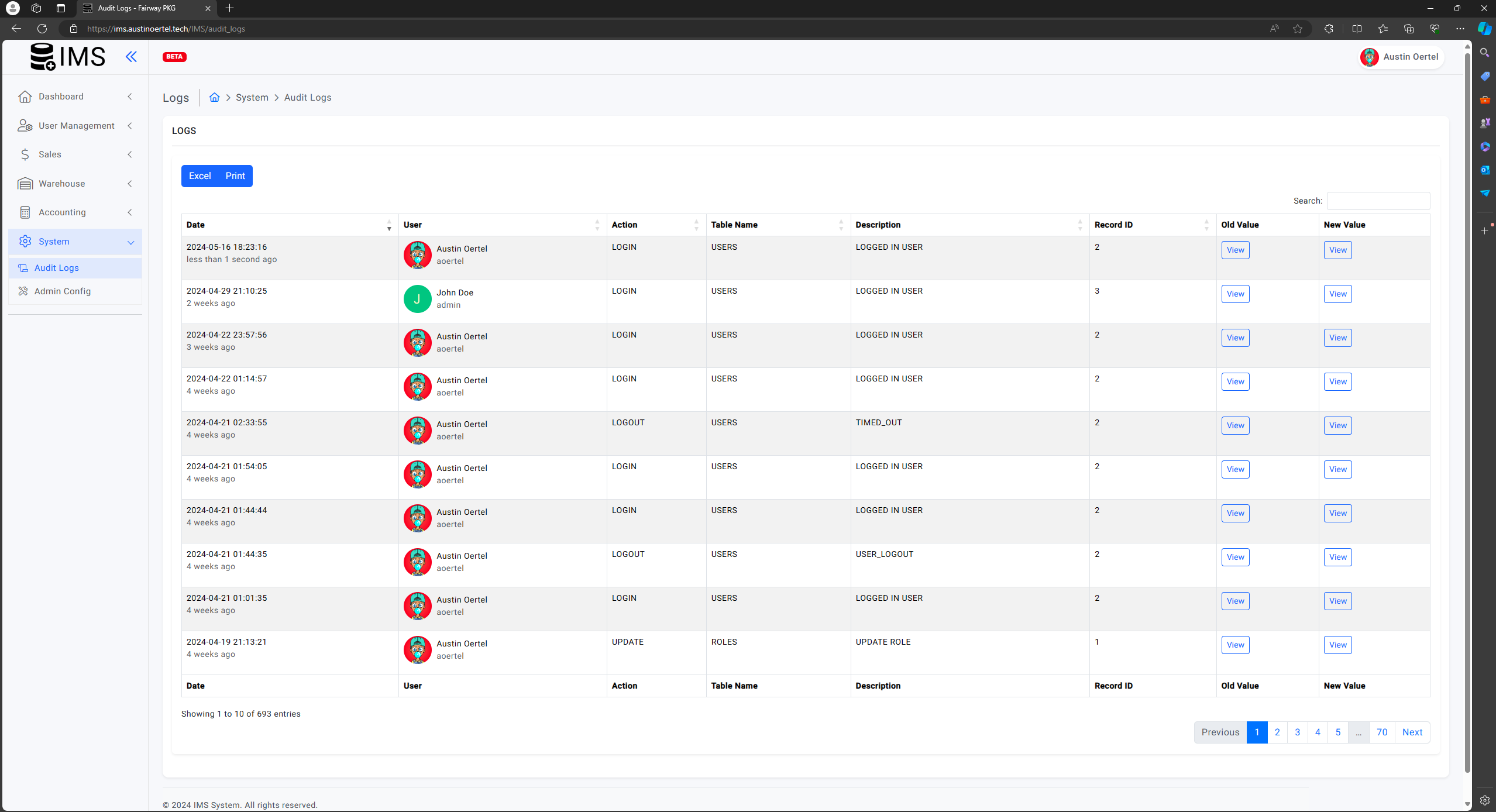This screenshot has width=1496, height=812.
Task: Export logs using Excel button
Action: pyautogui.click(x=200, y=176)
